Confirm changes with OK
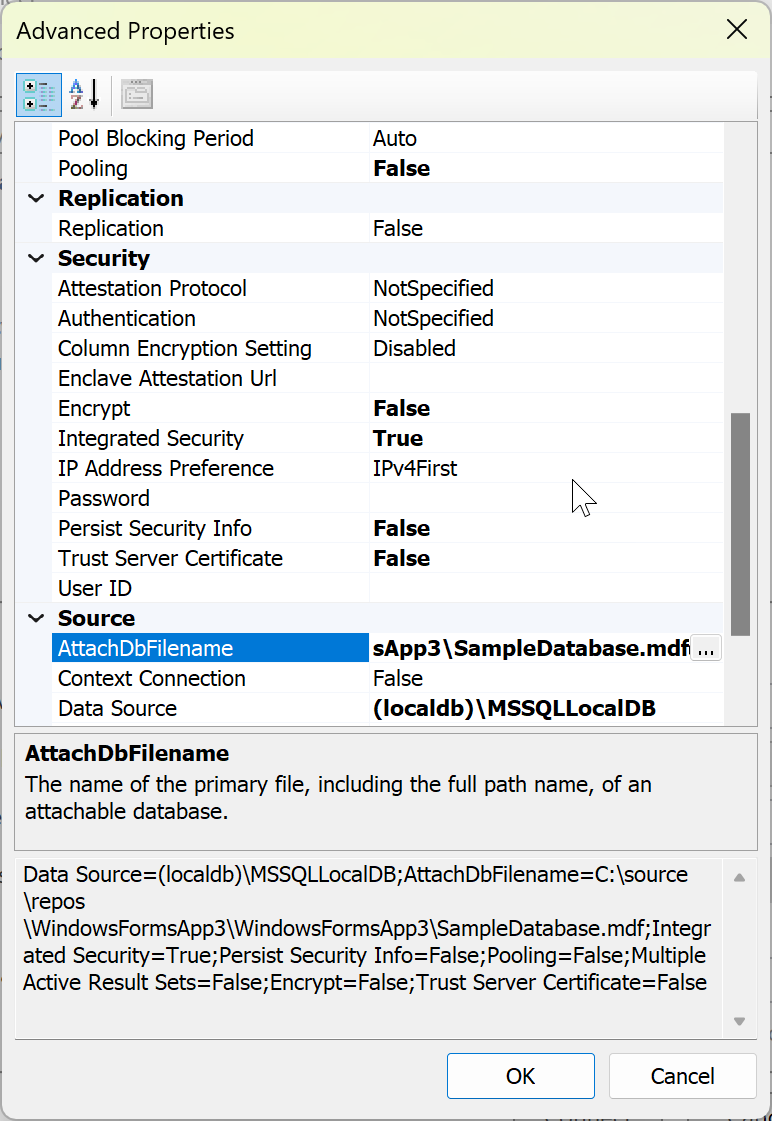 coord(520,1076)
